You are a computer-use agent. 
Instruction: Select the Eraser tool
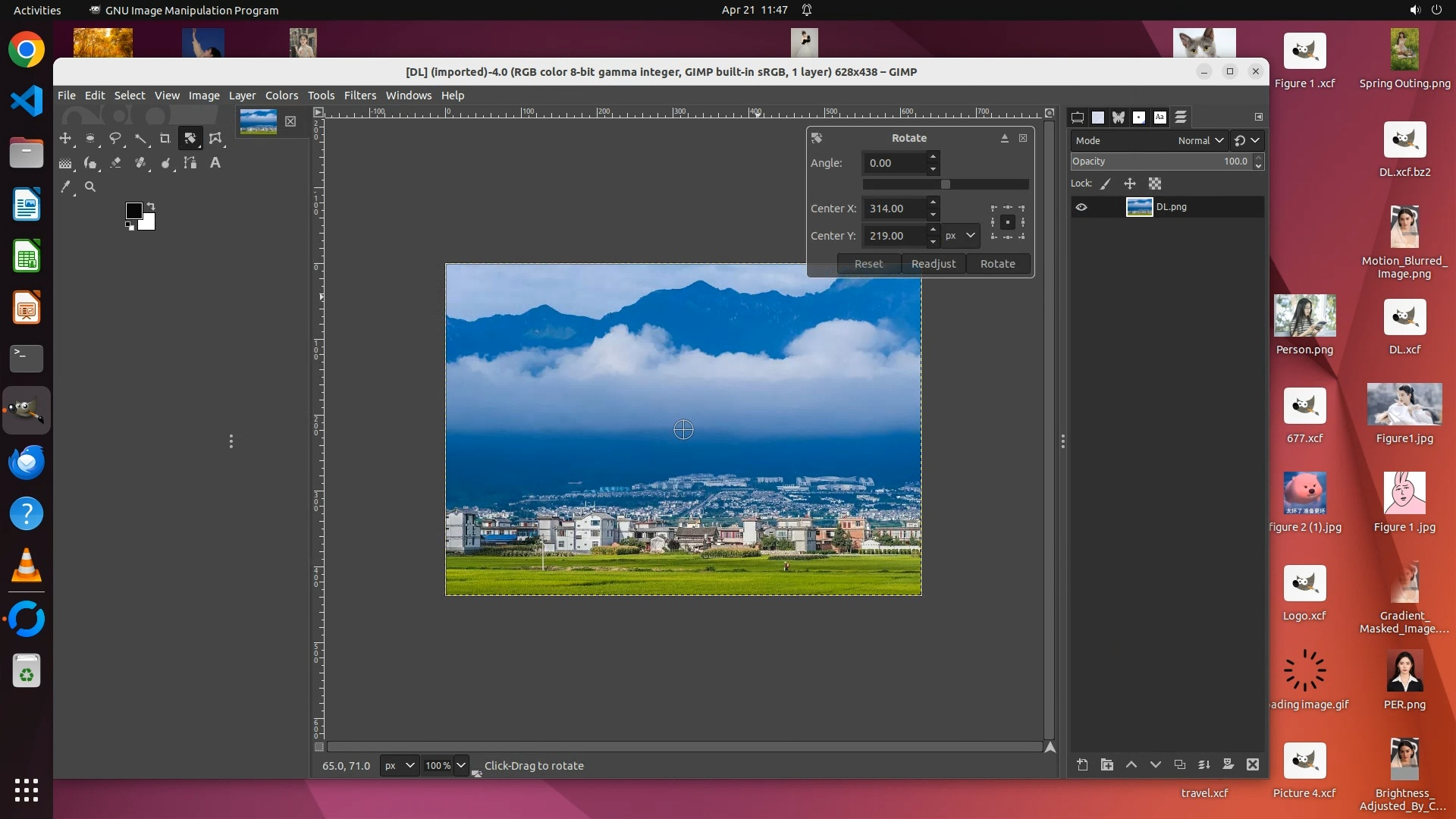[115, 163]
